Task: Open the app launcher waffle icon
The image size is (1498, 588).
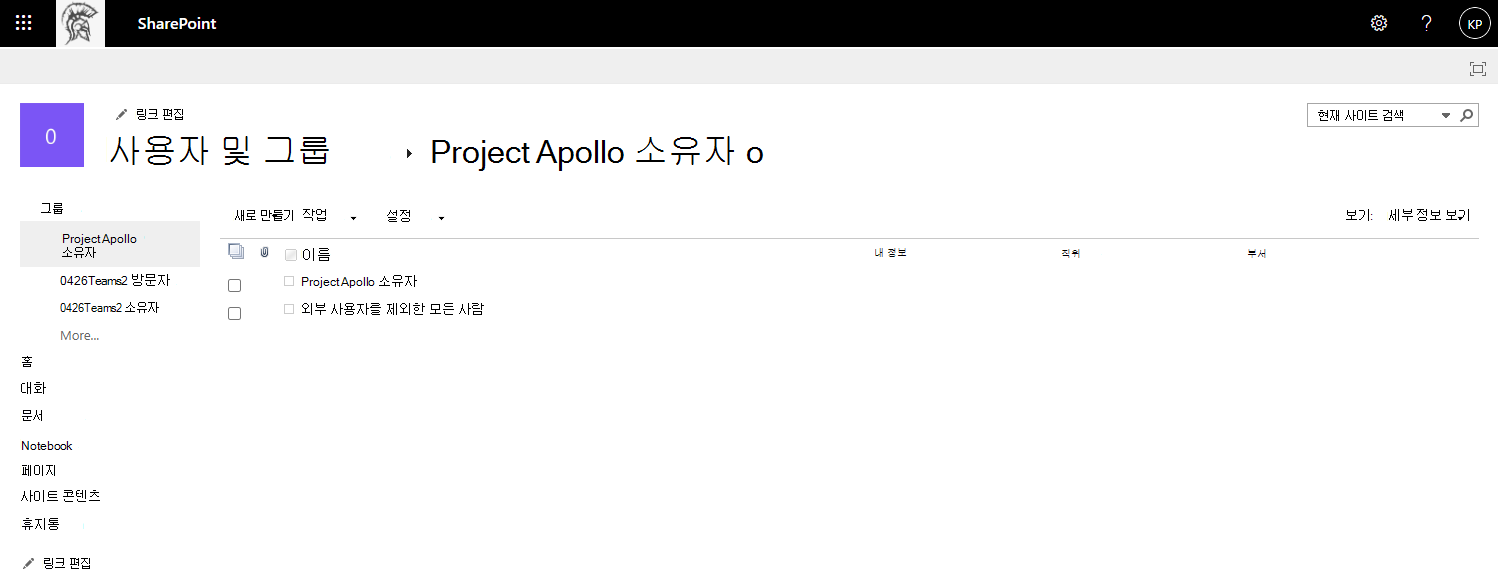Action: pos(24,23)
